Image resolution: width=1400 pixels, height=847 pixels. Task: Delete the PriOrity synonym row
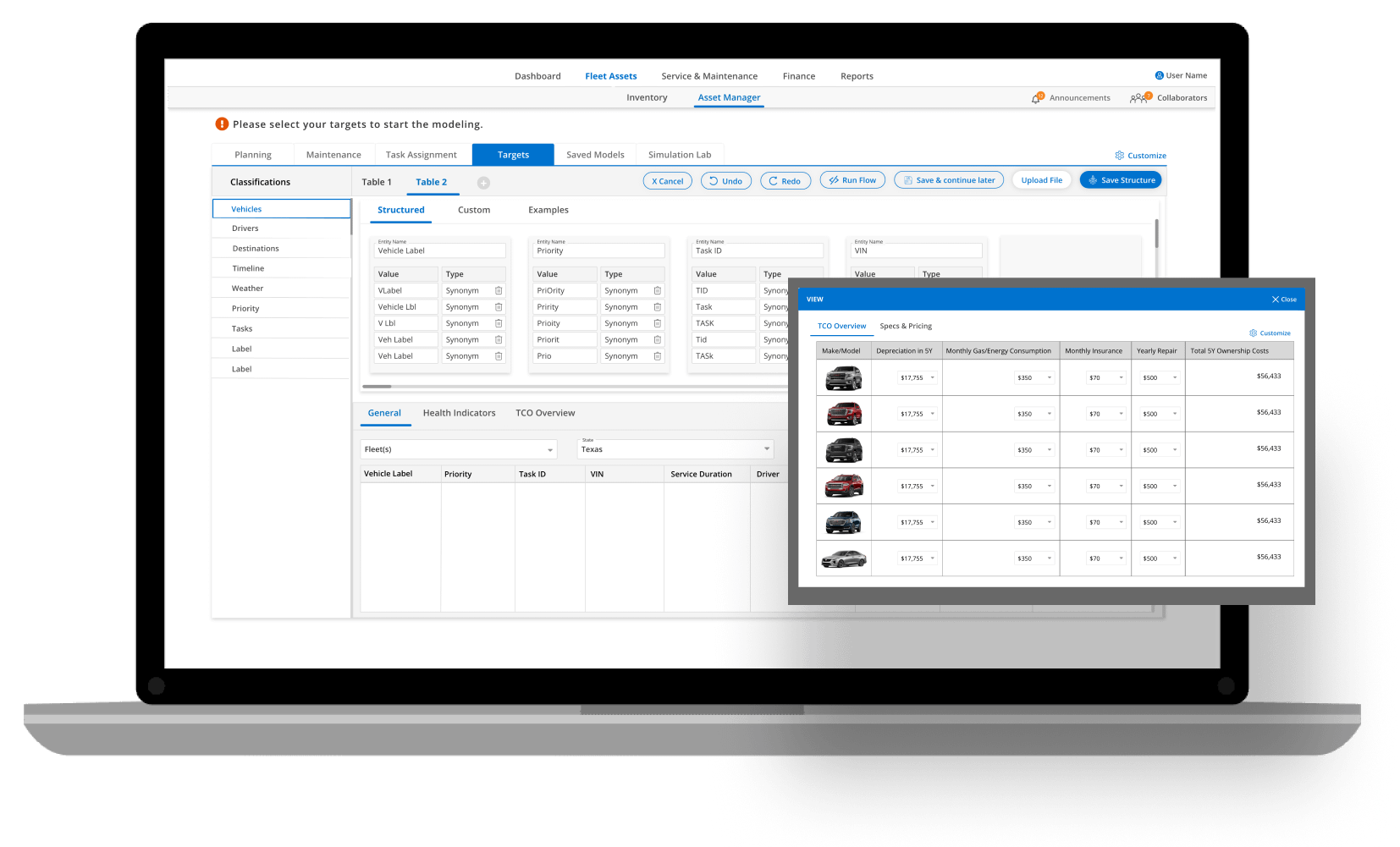657,291
